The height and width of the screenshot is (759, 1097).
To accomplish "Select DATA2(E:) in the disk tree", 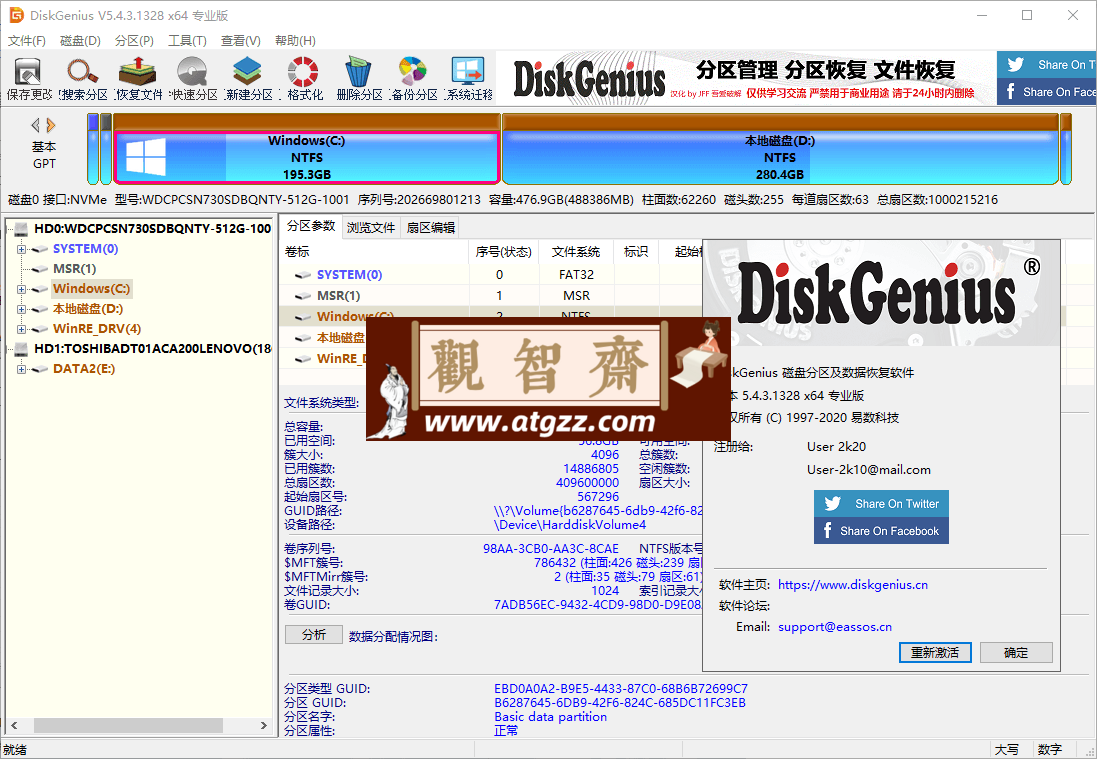I will 84,369.
